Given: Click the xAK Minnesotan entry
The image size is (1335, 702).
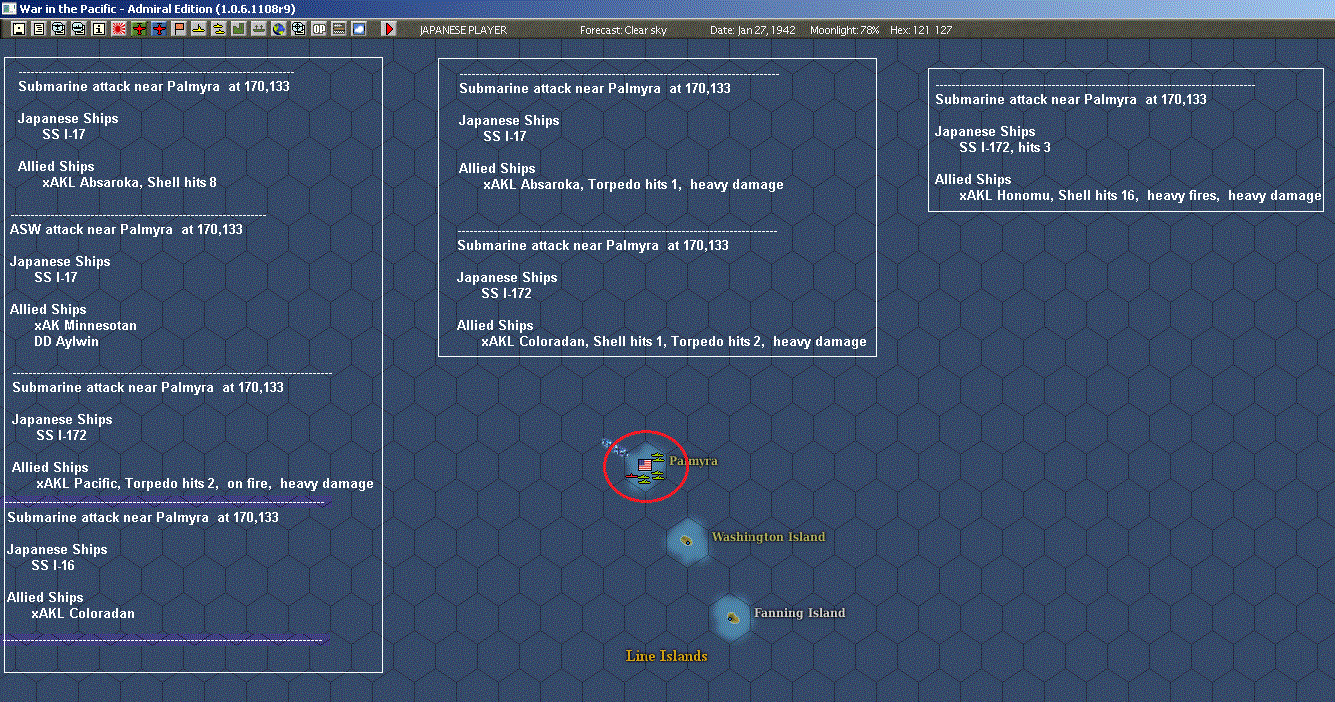Looking at the screenshot, I should [x=85, y=325].
